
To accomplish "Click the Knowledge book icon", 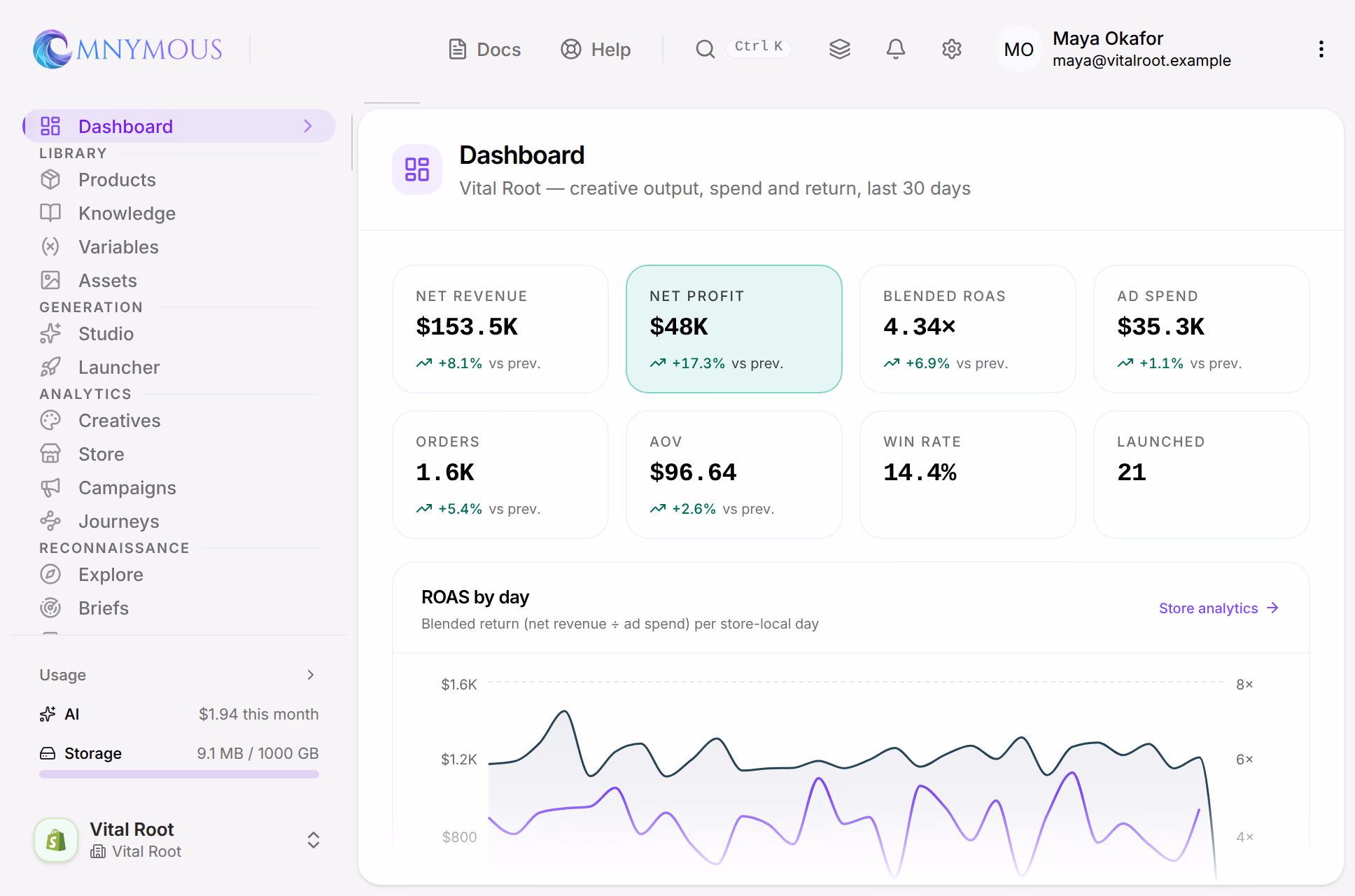I will click(x=50, y=213).
